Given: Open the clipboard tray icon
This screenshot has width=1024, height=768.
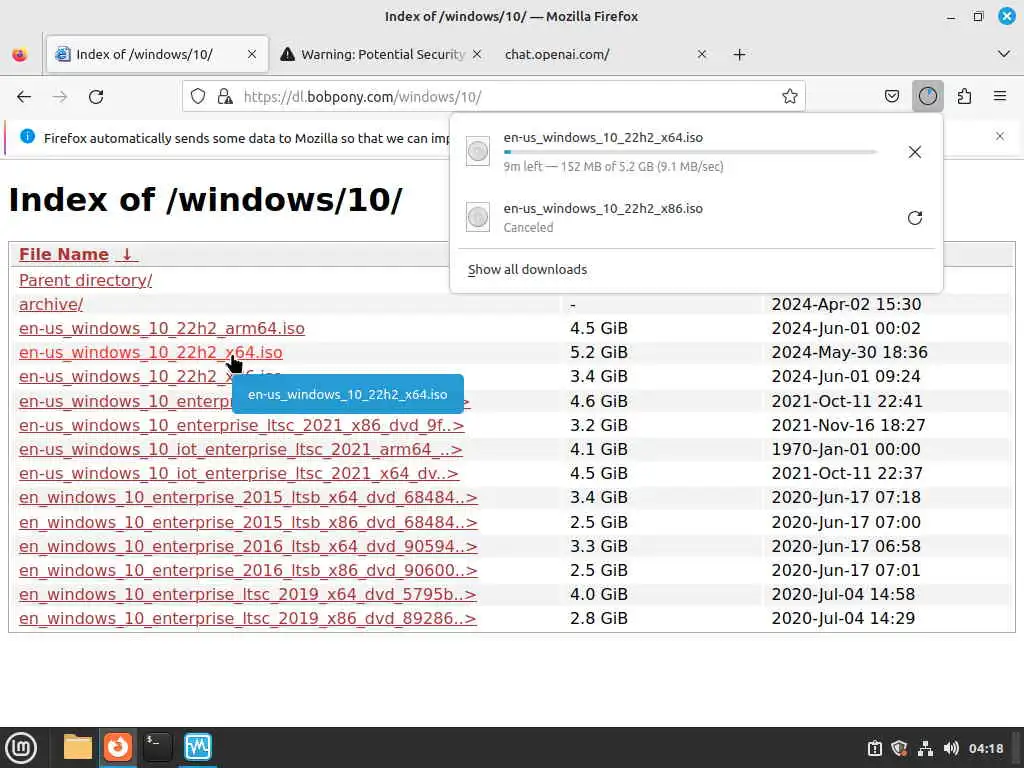Looking at the screenshot, I should pos(874,748).
